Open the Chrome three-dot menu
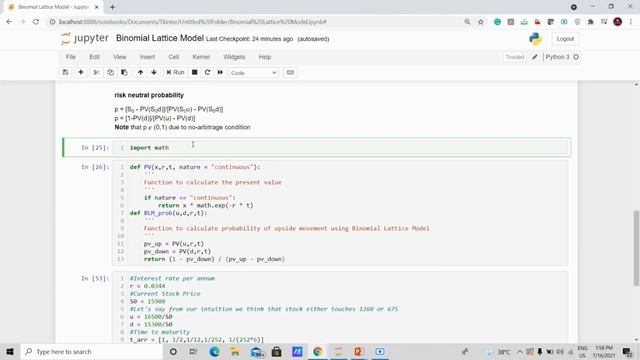640x360 pixels. (631, 22)
